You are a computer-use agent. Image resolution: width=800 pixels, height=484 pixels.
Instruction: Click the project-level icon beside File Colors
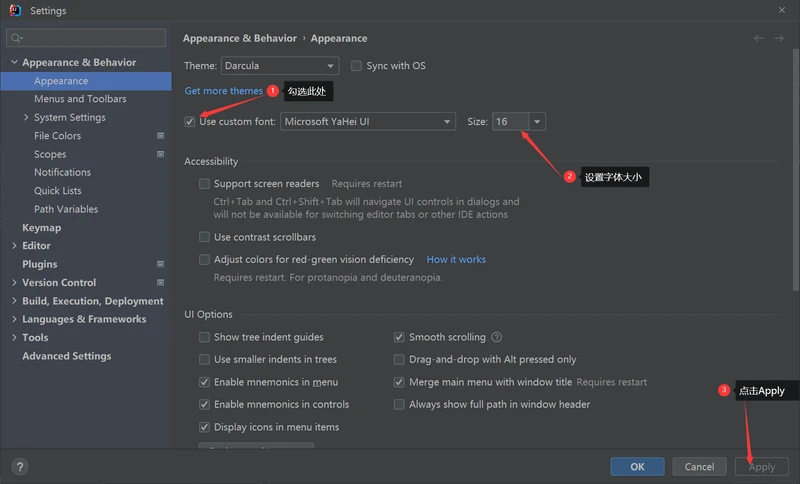(160, 136)
